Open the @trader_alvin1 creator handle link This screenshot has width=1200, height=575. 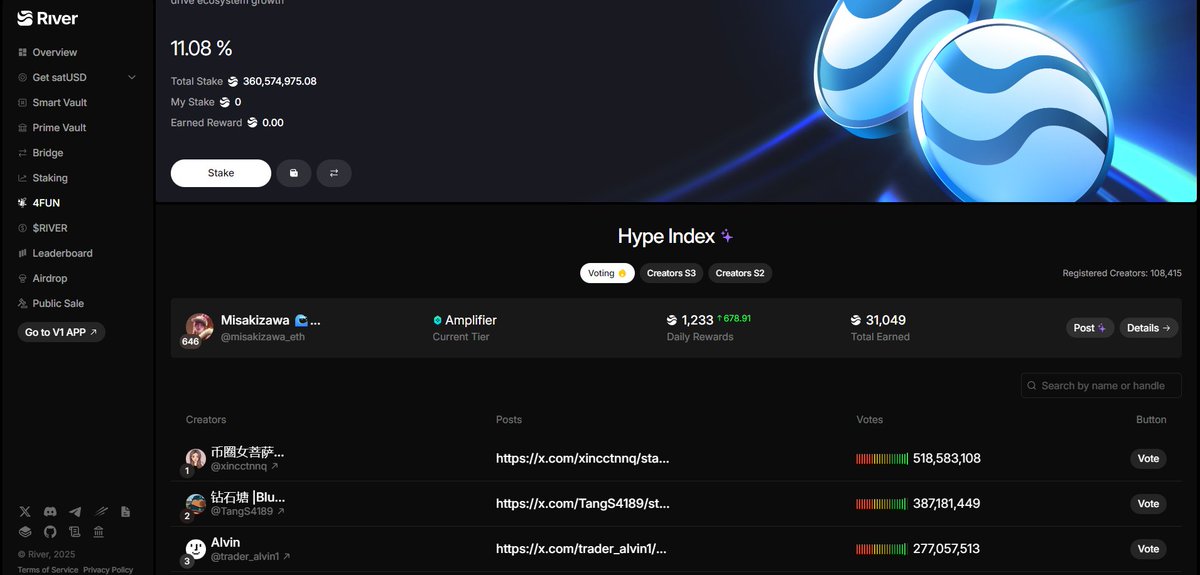click(251, 556)
